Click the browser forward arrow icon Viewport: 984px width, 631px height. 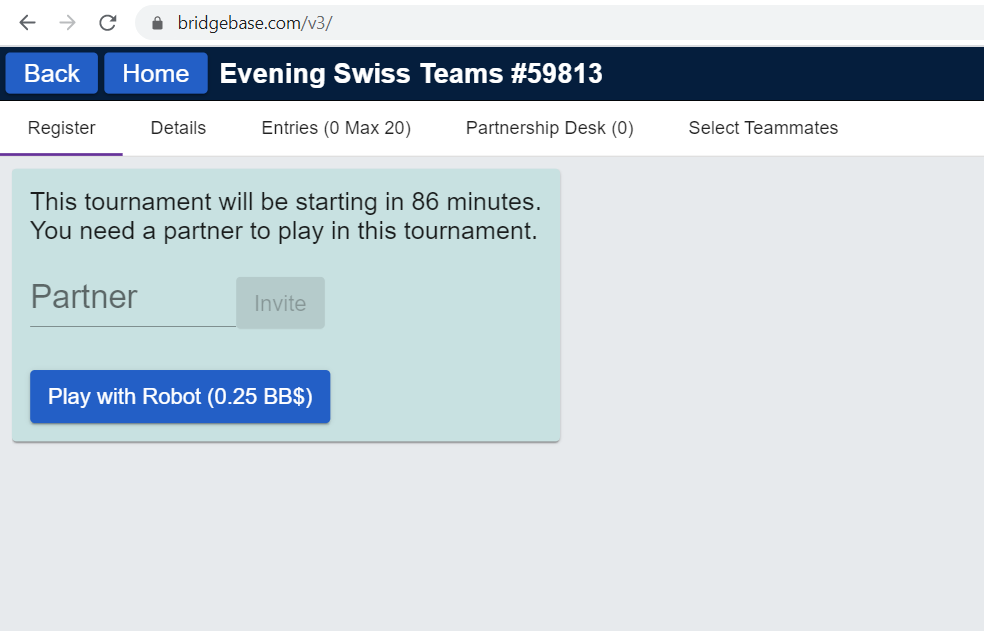pos(68,23)
